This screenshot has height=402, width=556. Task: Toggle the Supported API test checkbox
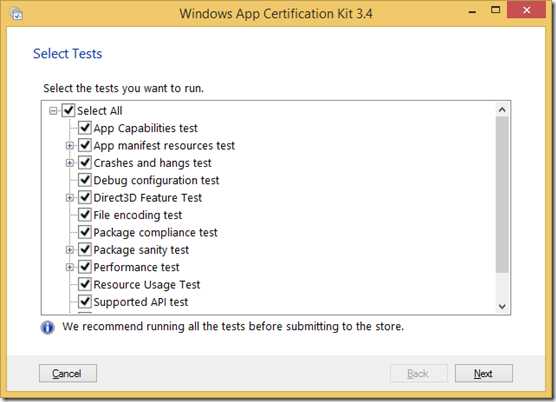pyautogui.click(x=85, y=302)
